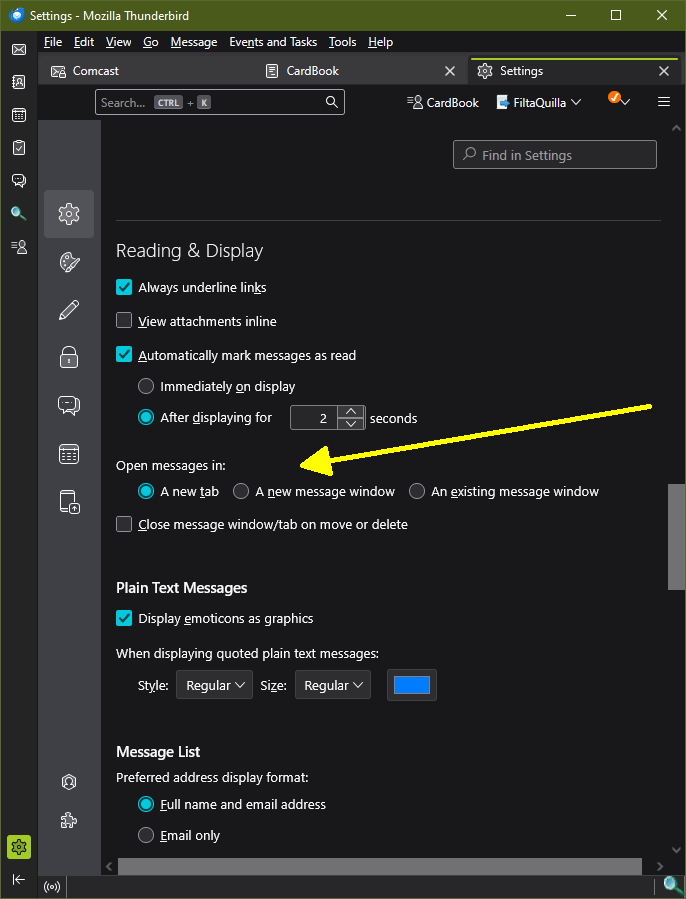Click the CardBook toolbar button

coord(443,102)
